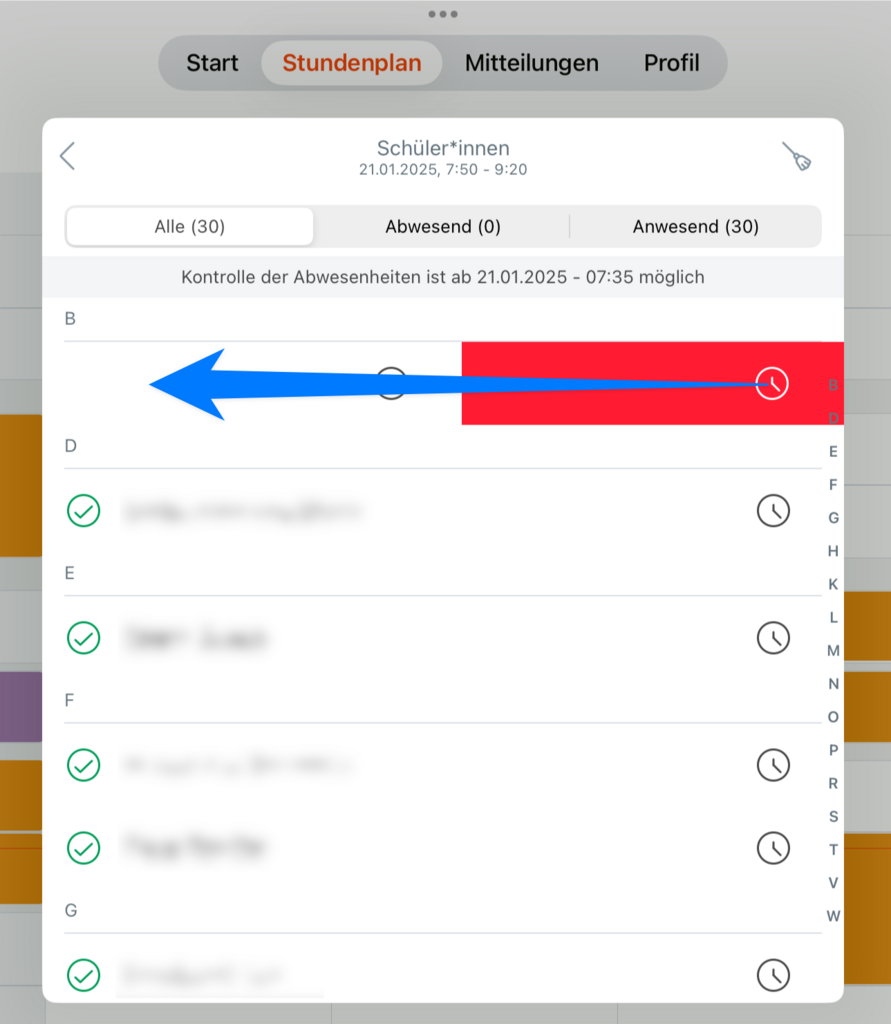Toggle green presence checkmark under section D
891x1024 pixels.
click(84, 511)
